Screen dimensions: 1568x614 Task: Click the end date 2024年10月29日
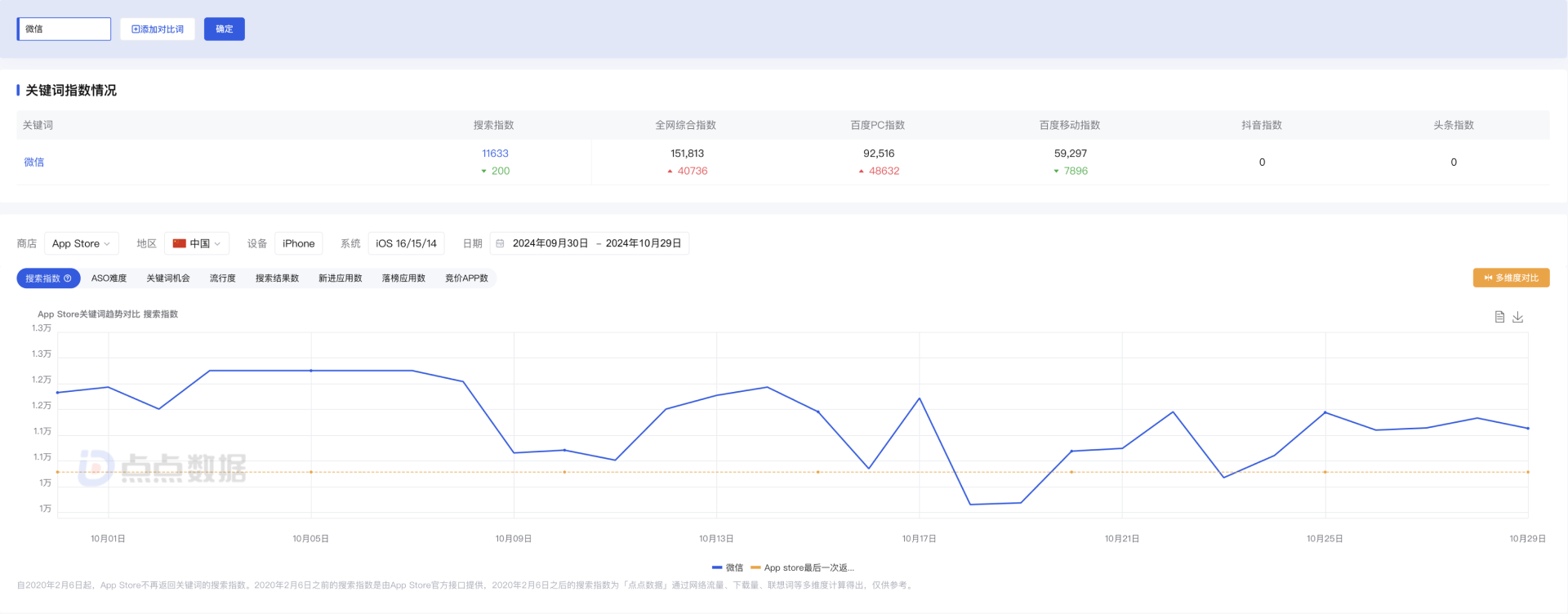tap(644, 243)
